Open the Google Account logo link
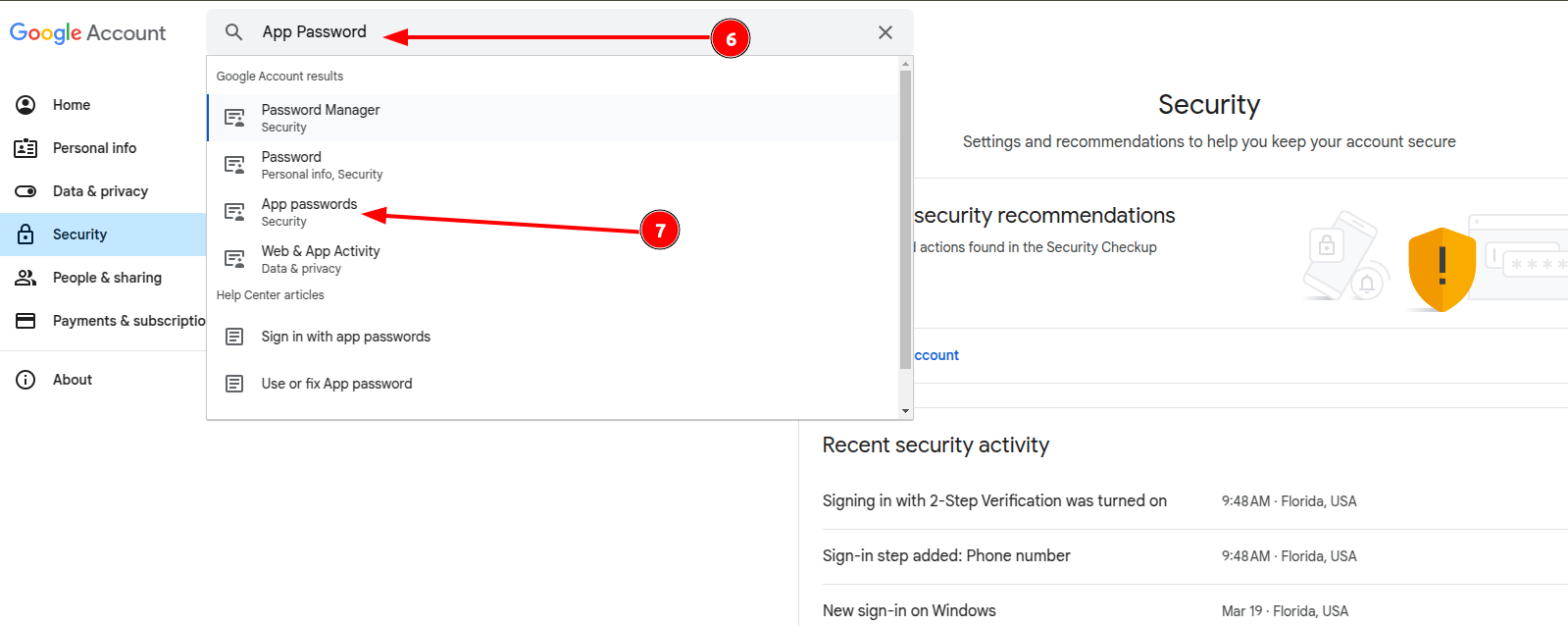Image resolution: width=1568 pixels, height=626 pixels. coord(88,32)
